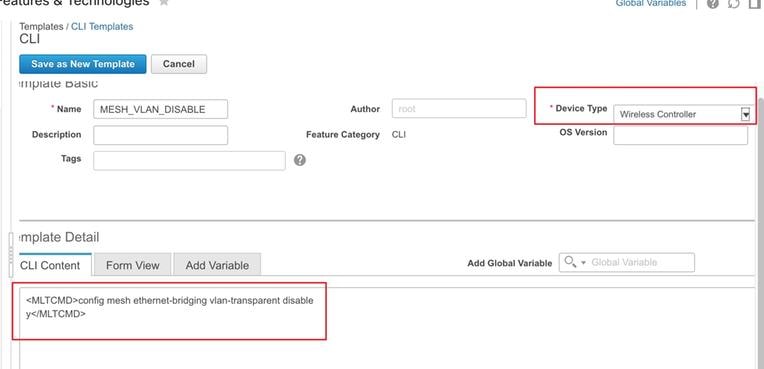Click the Cancel button

[x=179, y=64]
